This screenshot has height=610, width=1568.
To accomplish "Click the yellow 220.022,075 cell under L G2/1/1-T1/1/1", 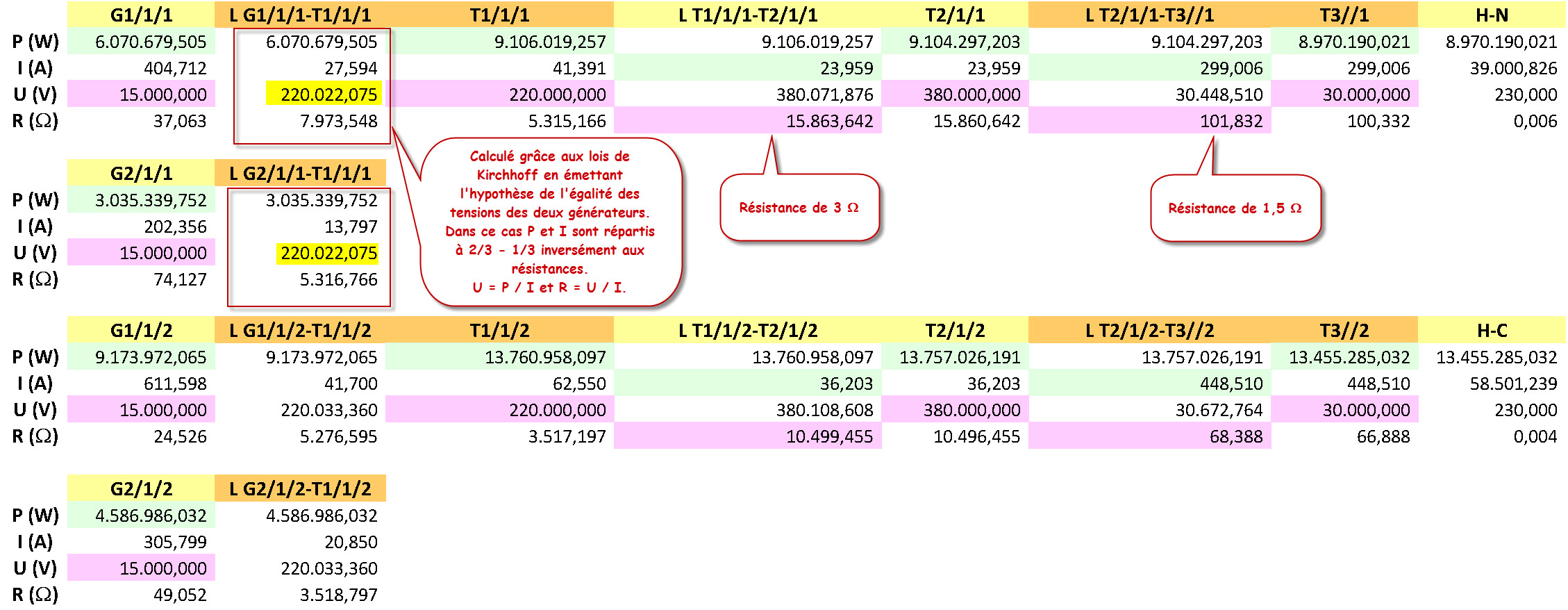I will coord(328,253).
